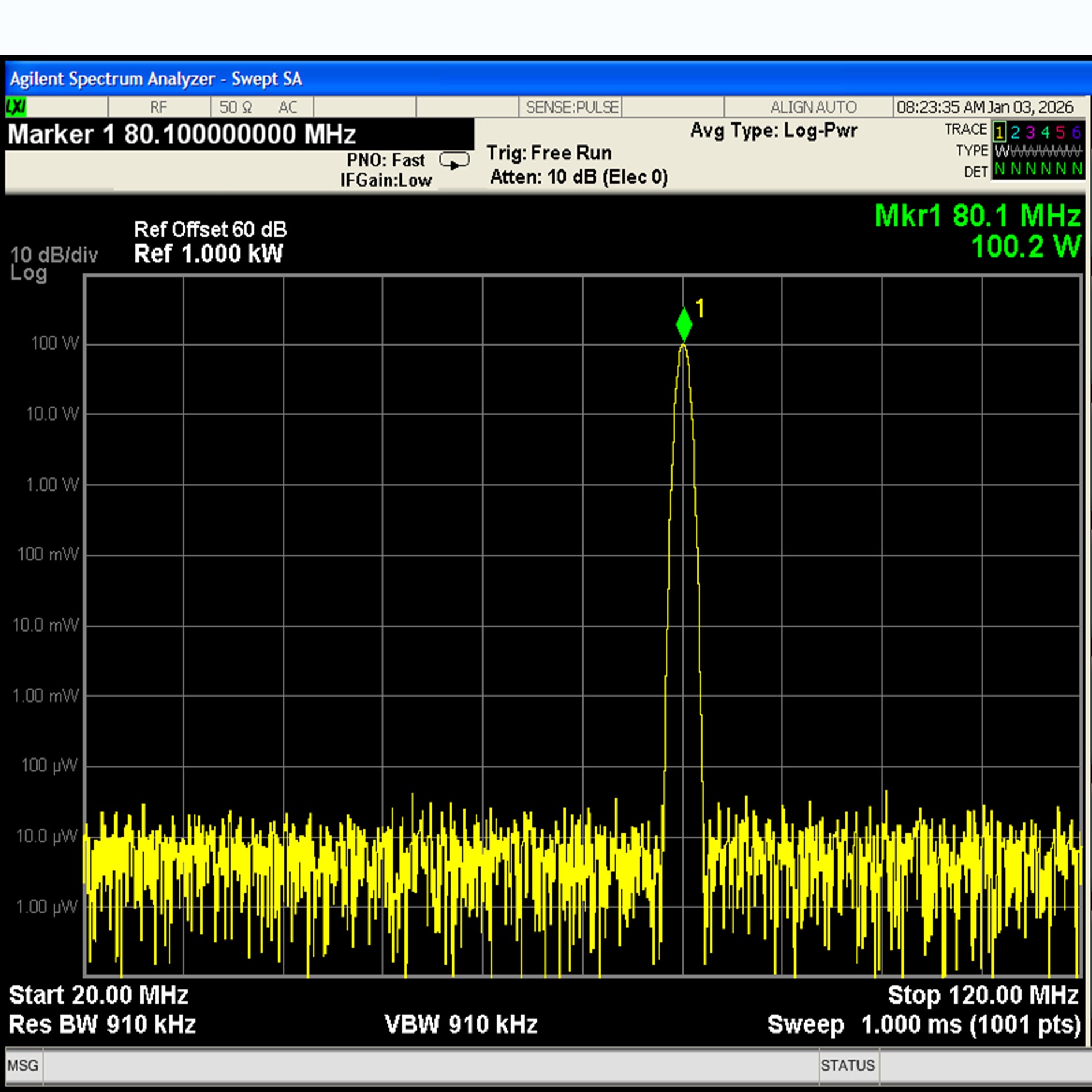Select trace number 5 indicator
This screenshot has height=1092, width=1092.
(x=1060, y=133)
